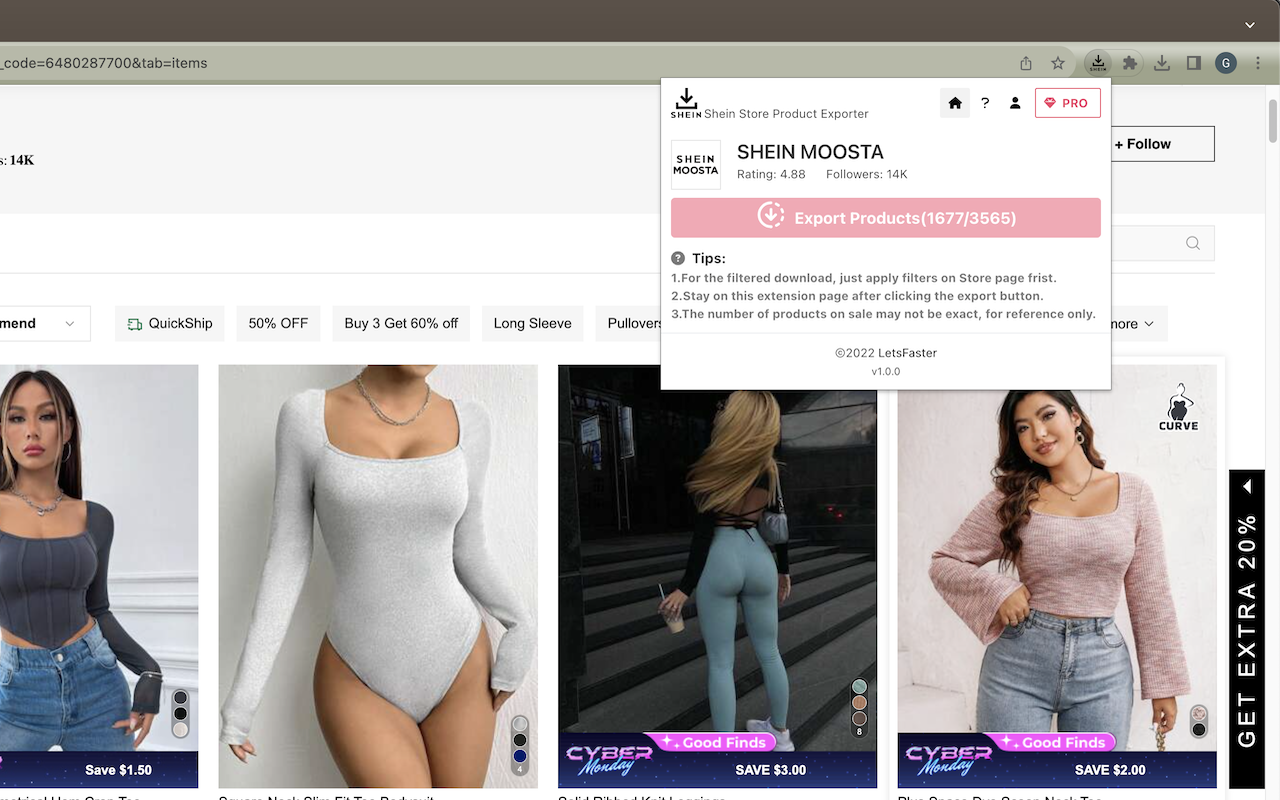Pick the navy blue bodysuit color swatch
This screenshot has width=1280, height=800.
click(x=520, y=756)
